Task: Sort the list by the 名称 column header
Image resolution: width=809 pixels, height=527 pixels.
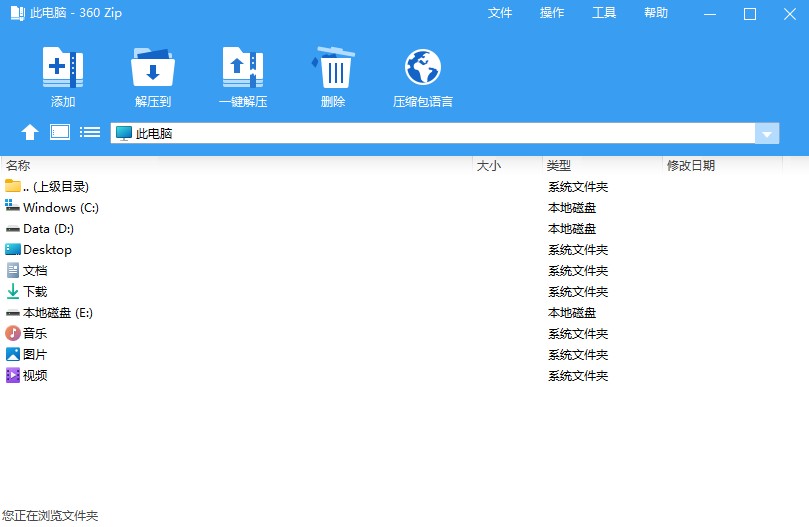Action: click(x=18, y=166)
